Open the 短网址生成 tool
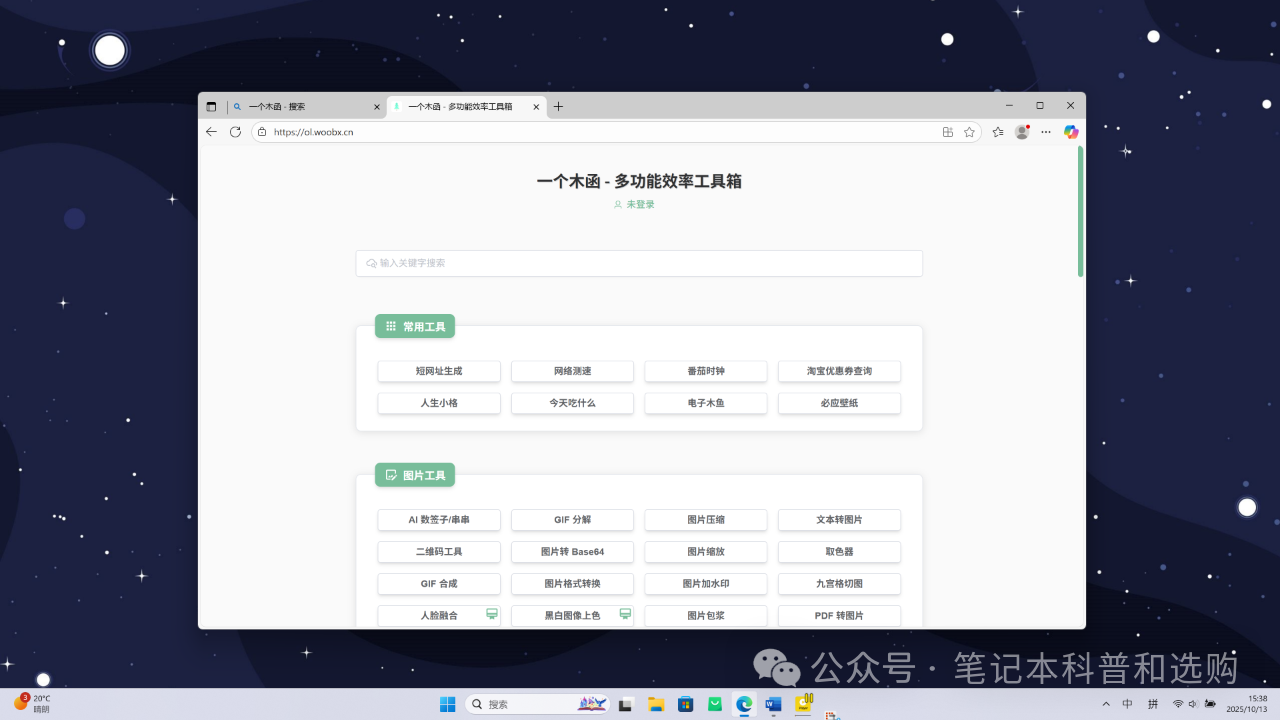Viewport: 1280px width, 720px height. (x=439, y=371)
